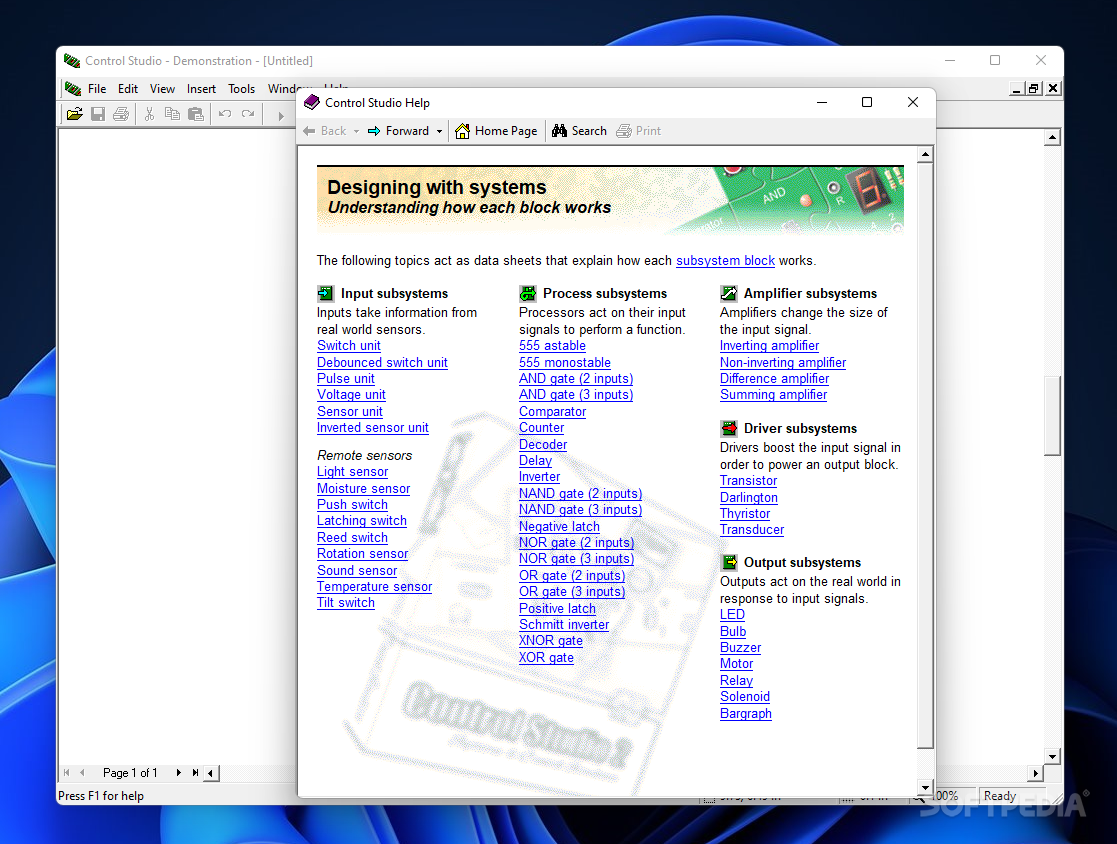Click Help window scroll down arrow
This screenshot has width=1117, height=844.
[925, 788]
